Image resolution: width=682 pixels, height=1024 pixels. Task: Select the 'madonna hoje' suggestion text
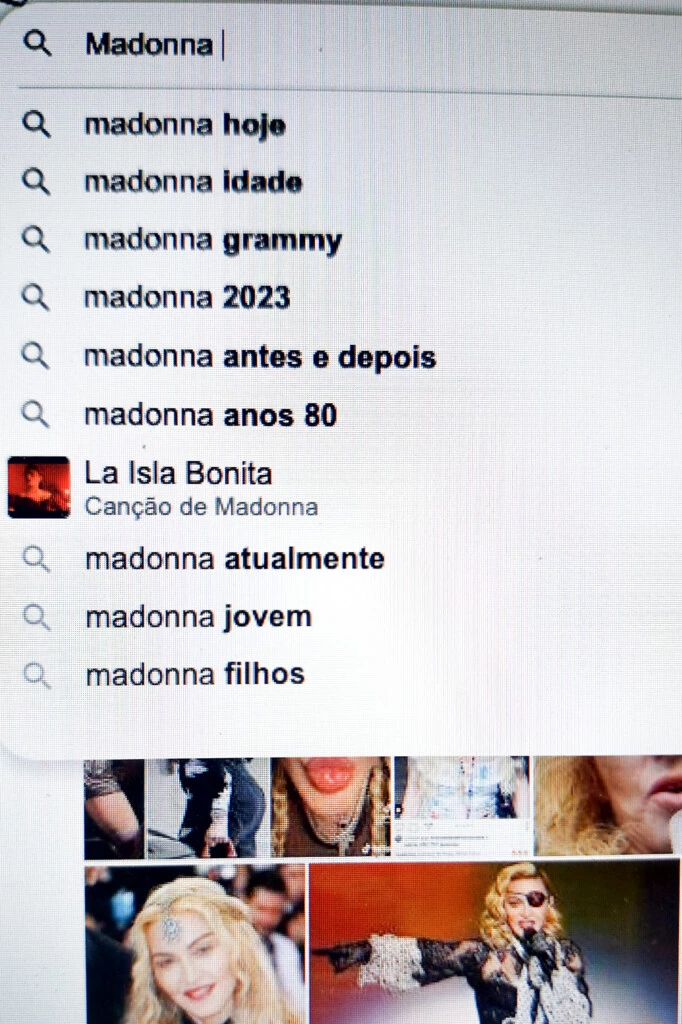click(x=186, y=125)
